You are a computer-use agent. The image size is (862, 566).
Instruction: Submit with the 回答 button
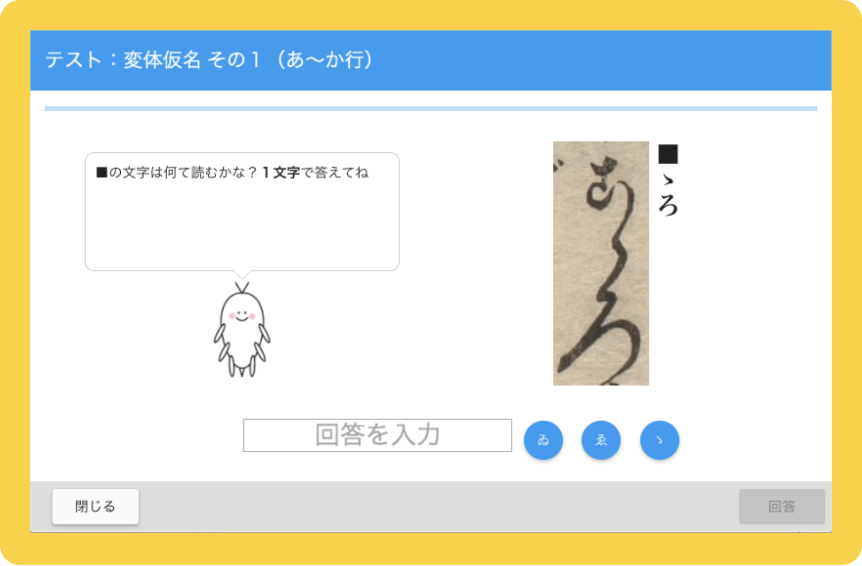782,506
